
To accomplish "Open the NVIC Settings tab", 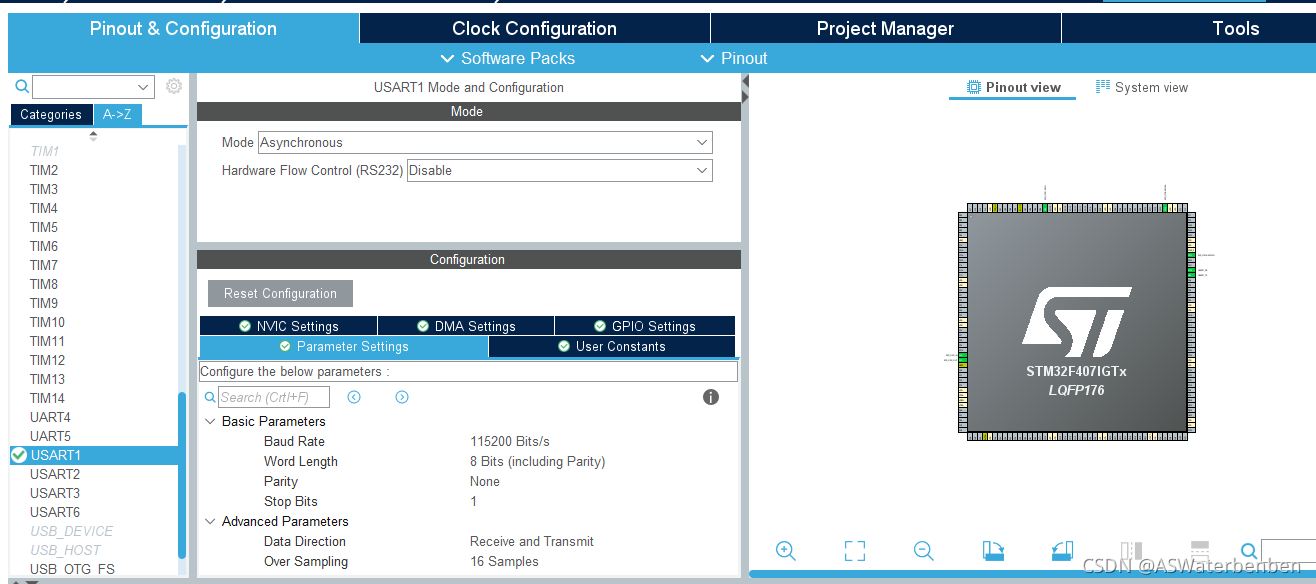I will tap(288, 326).
